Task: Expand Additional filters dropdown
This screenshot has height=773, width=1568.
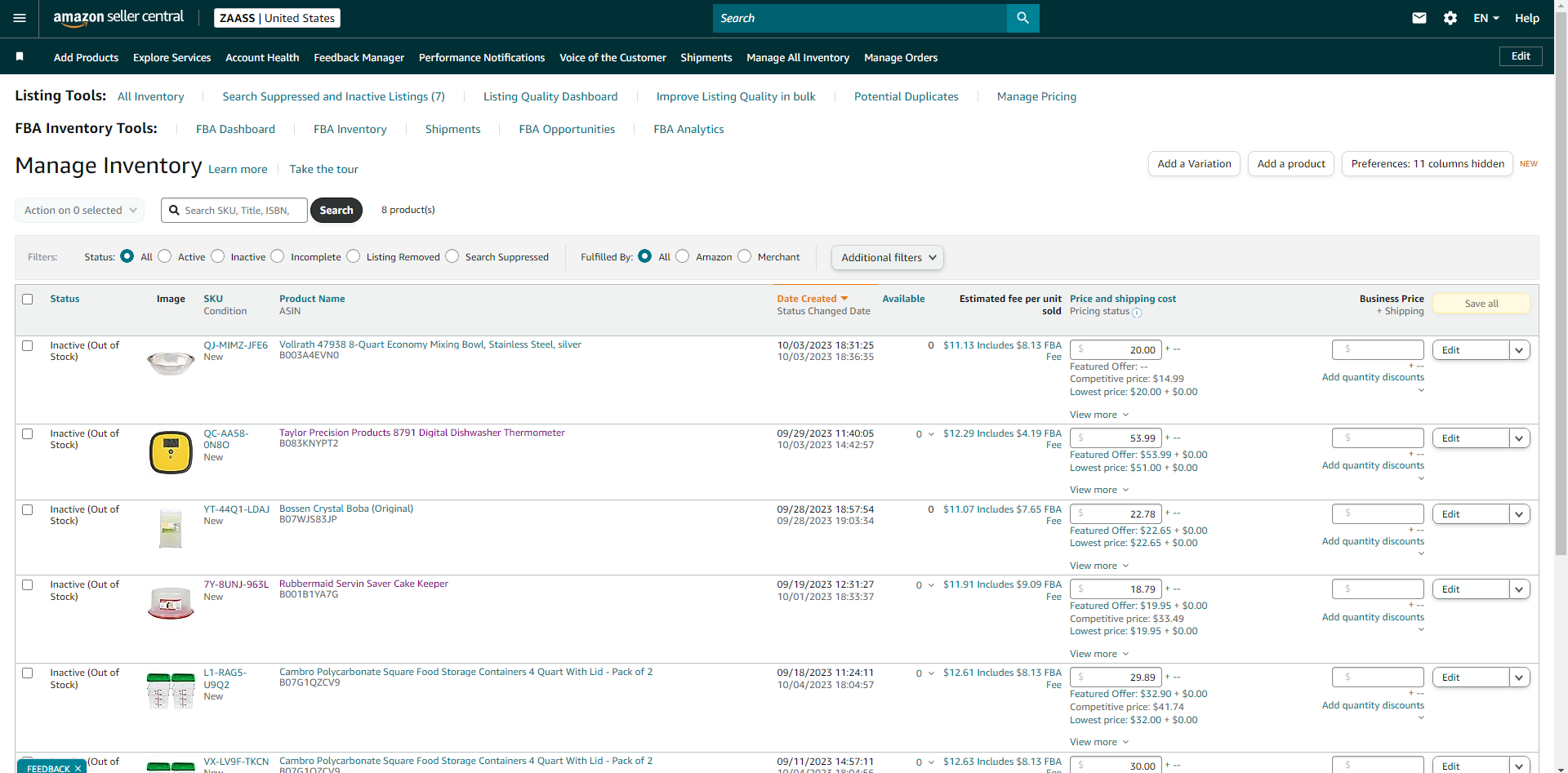Action: coord(888,257)
